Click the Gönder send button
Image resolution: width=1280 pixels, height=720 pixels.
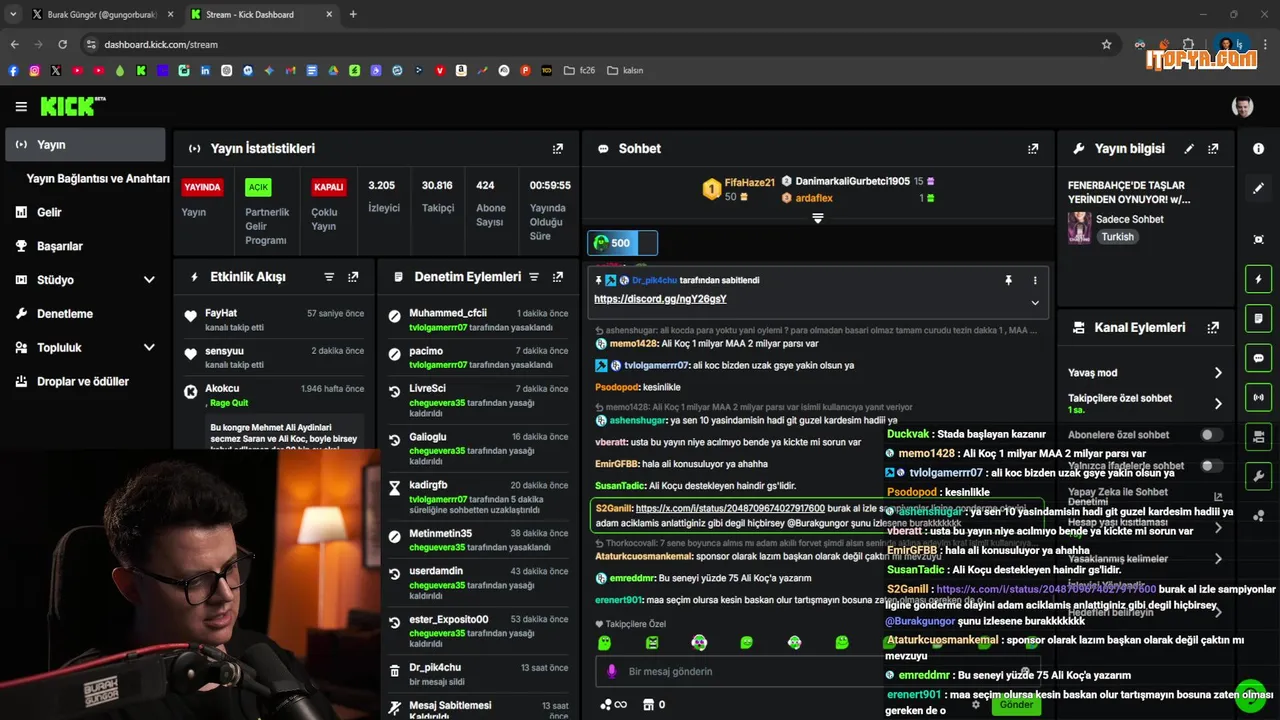click(1016, 704)
